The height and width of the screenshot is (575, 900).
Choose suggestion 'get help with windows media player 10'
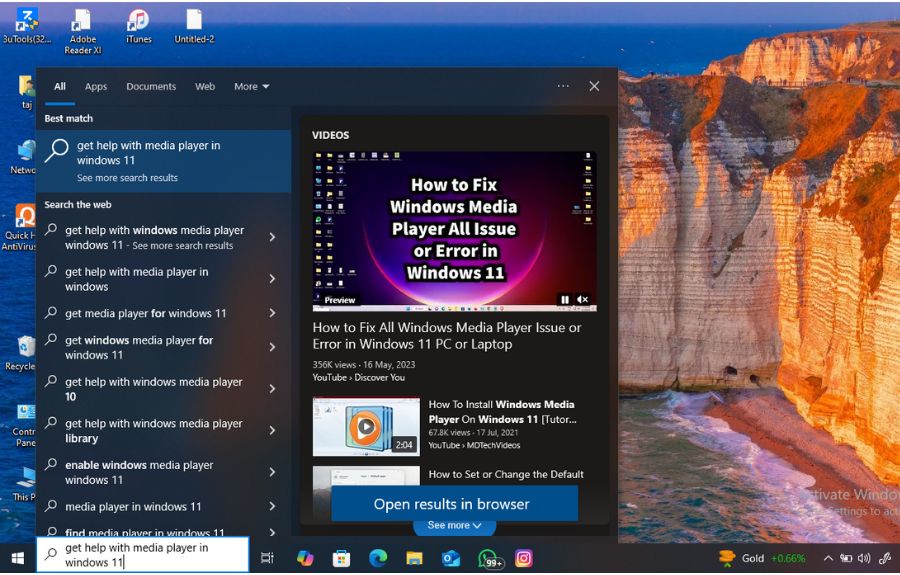[154, 389]
